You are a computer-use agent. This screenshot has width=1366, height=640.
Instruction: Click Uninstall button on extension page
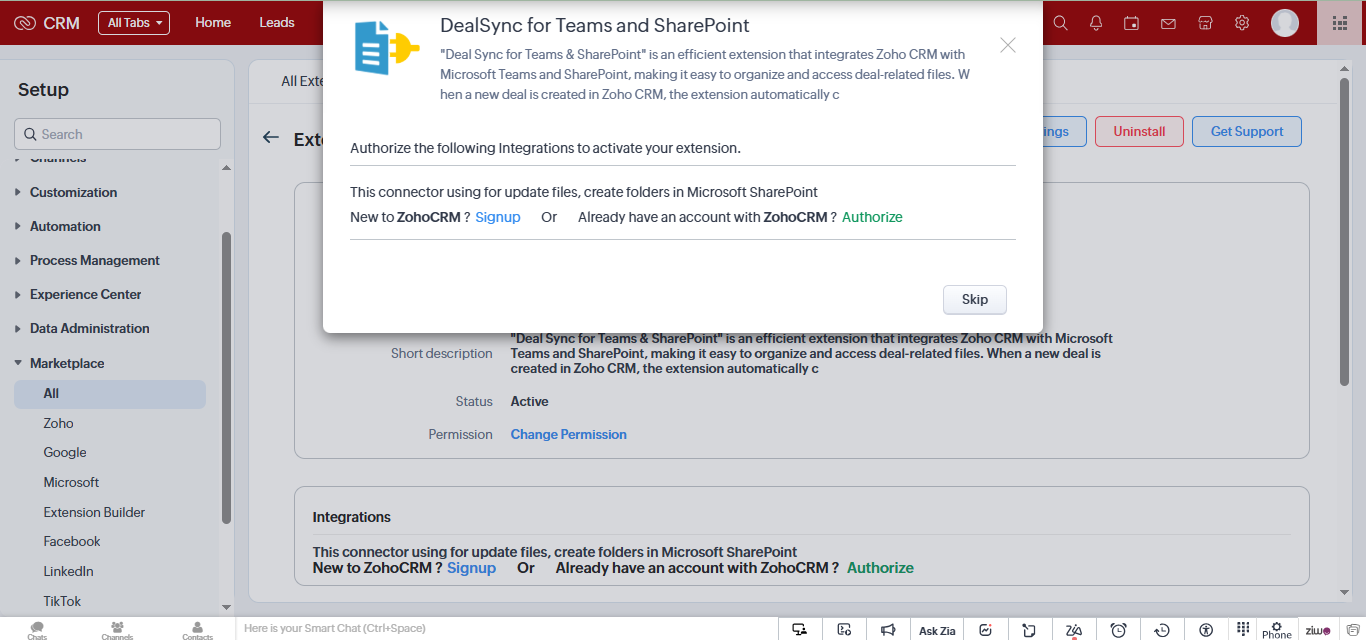click(x=1139, y=131)
